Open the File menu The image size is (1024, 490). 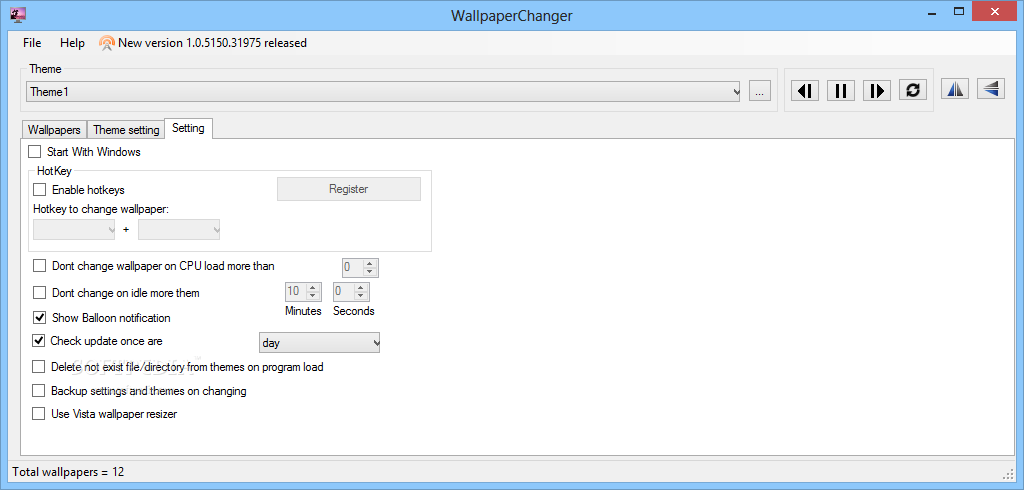tap(32, 43)
